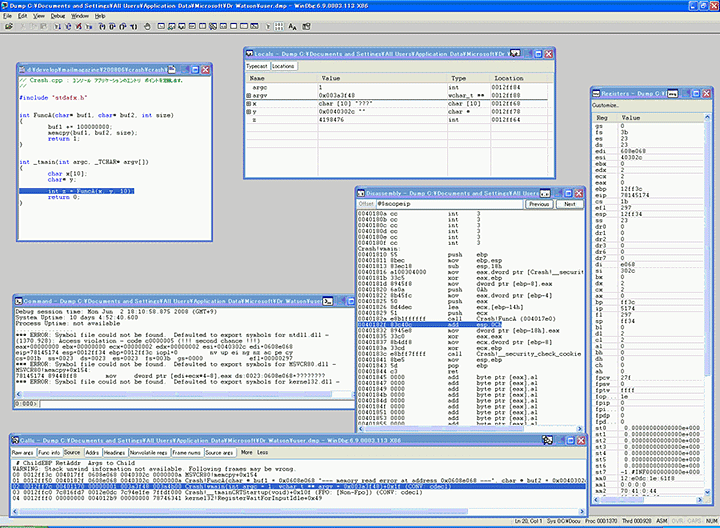Image resolution: width=720 pixels, height=528 pixels.
Task: Open the Debug menu
Action: pyautogui.click(x=58, y=16)
